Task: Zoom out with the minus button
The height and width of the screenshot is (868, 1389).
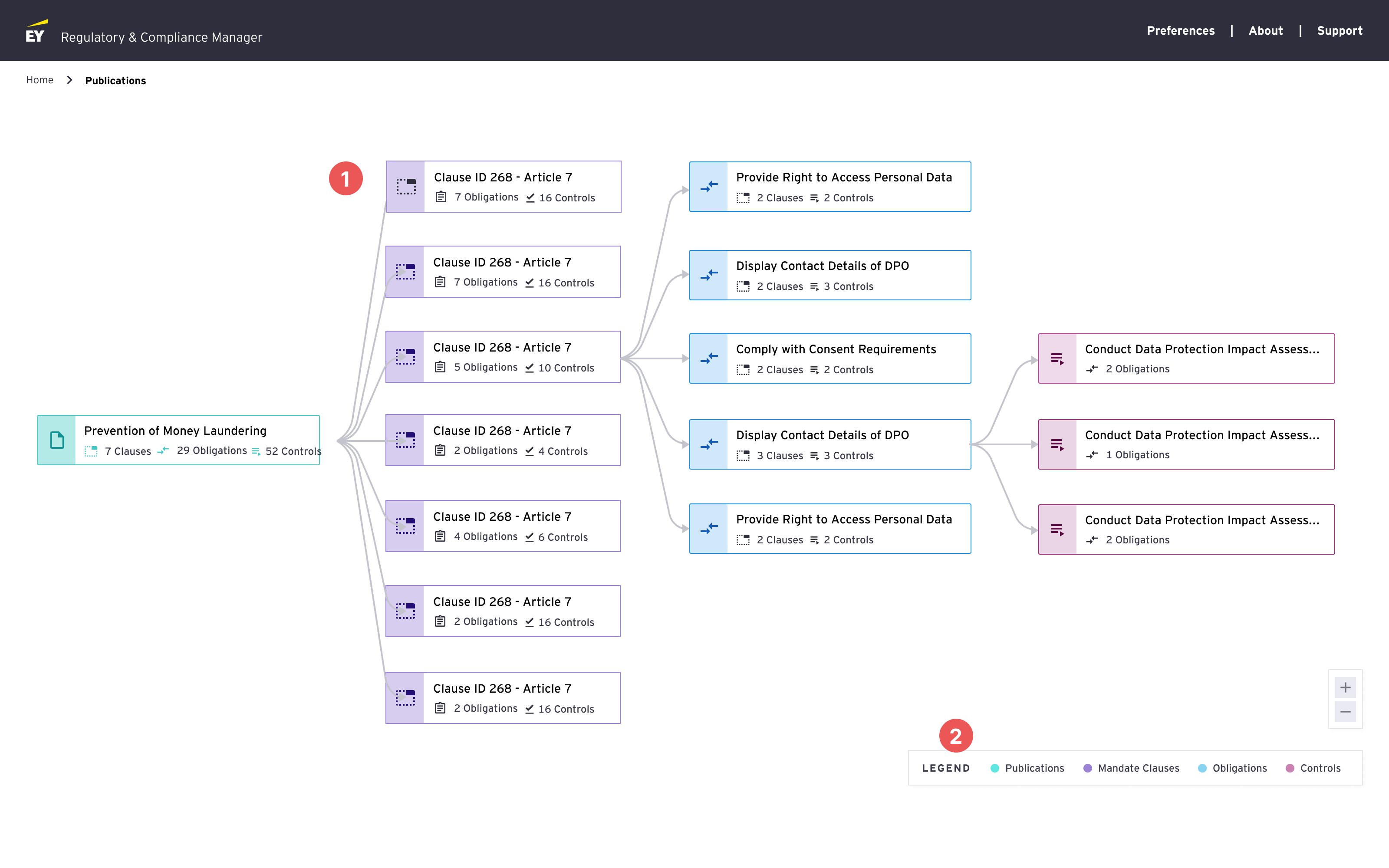Action: tap(1345, 712)
